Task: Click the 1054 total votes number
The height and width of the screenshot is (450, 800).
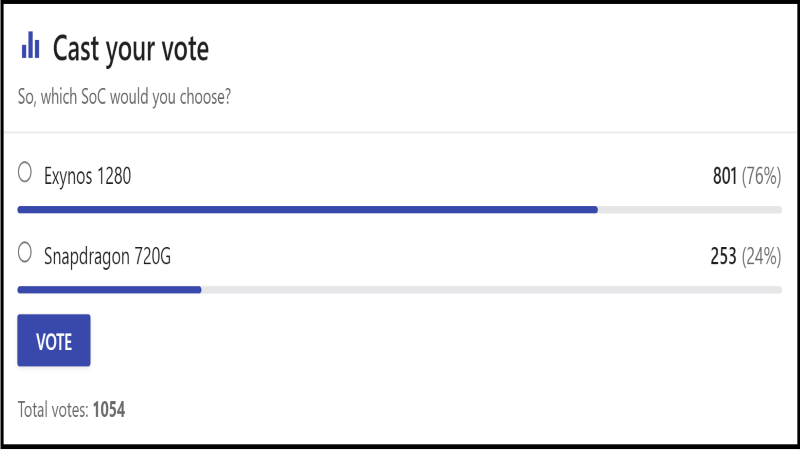Action: [109, 409]
